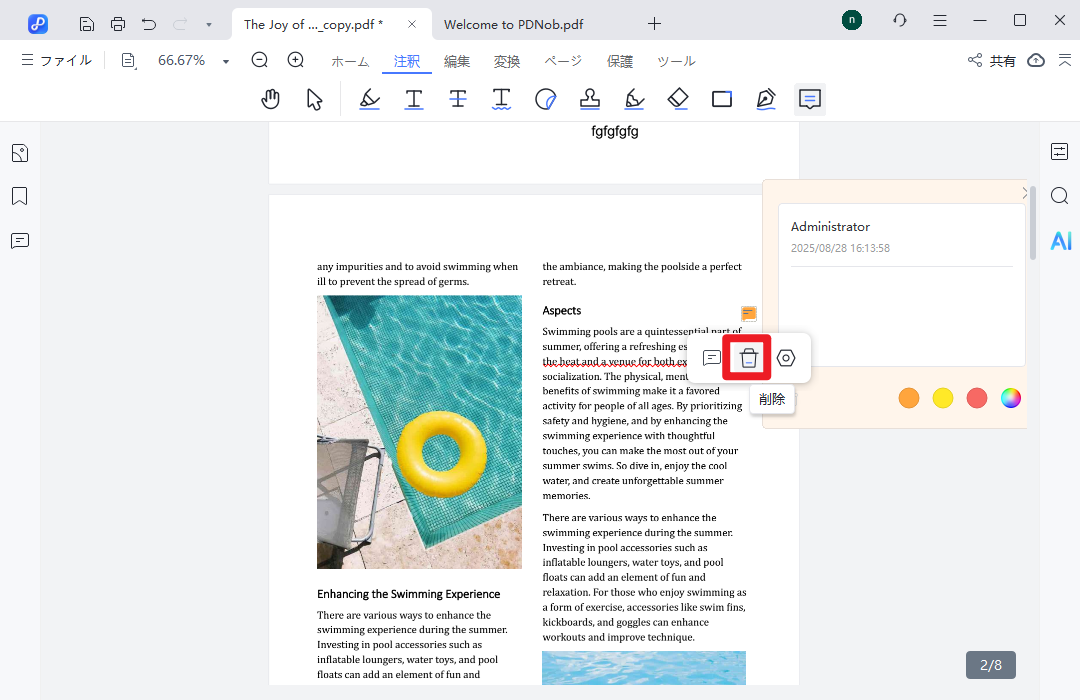Open the properties panel in right sidebar

pos(1059,151)
